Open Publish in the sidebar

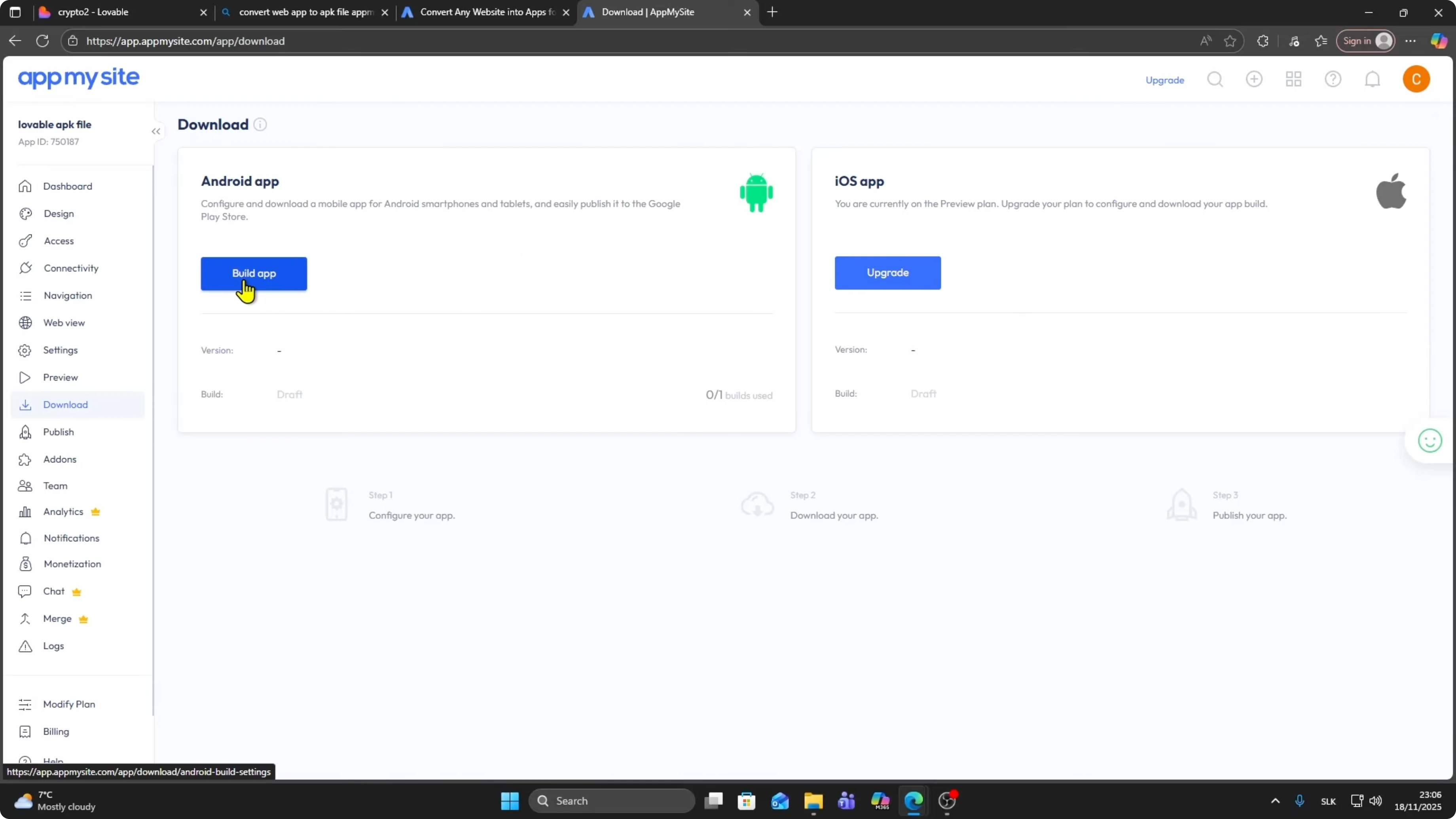78,432
